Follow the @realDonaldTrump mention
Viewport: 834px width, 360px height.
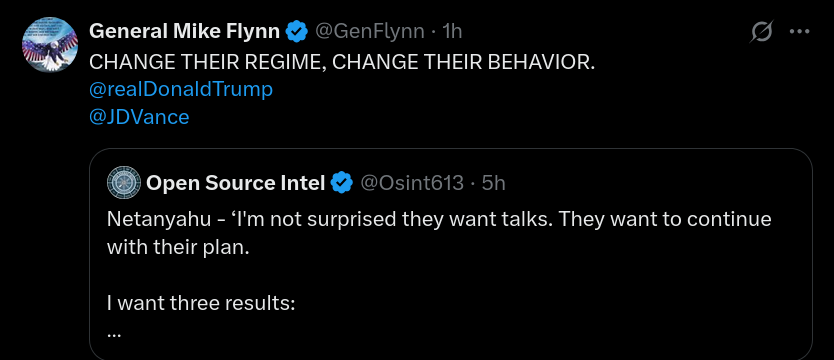(181, 89)
